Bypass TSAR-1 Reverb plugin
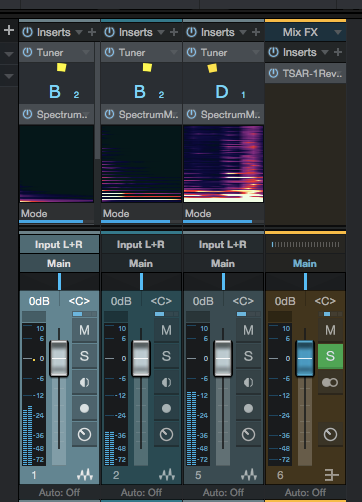The width and height of the screenshot is (362, 502). tap(273, 73)
